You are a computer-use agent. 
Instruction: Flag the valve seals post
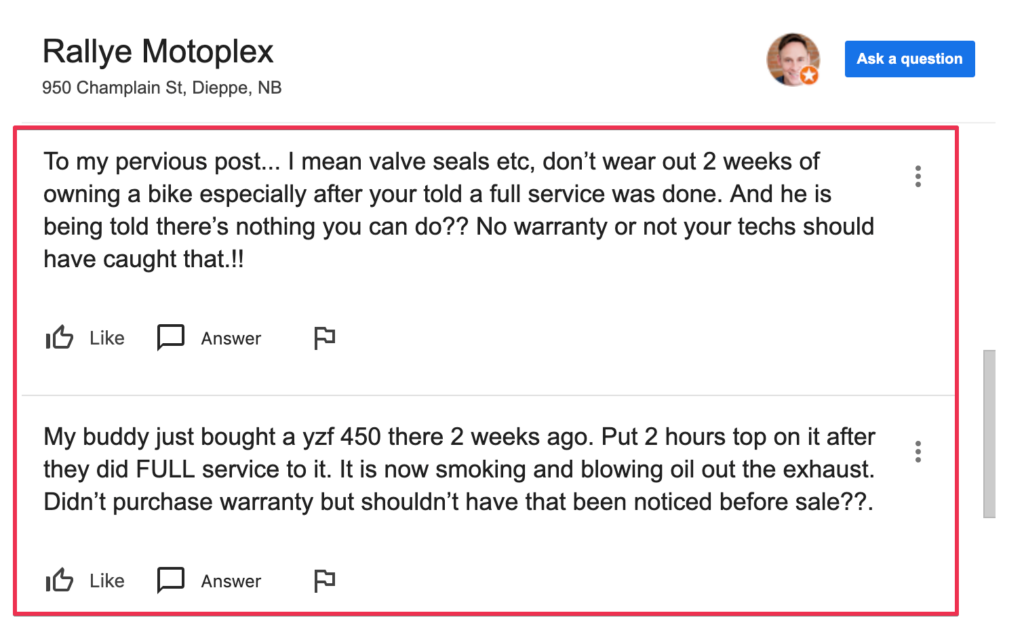324,338
